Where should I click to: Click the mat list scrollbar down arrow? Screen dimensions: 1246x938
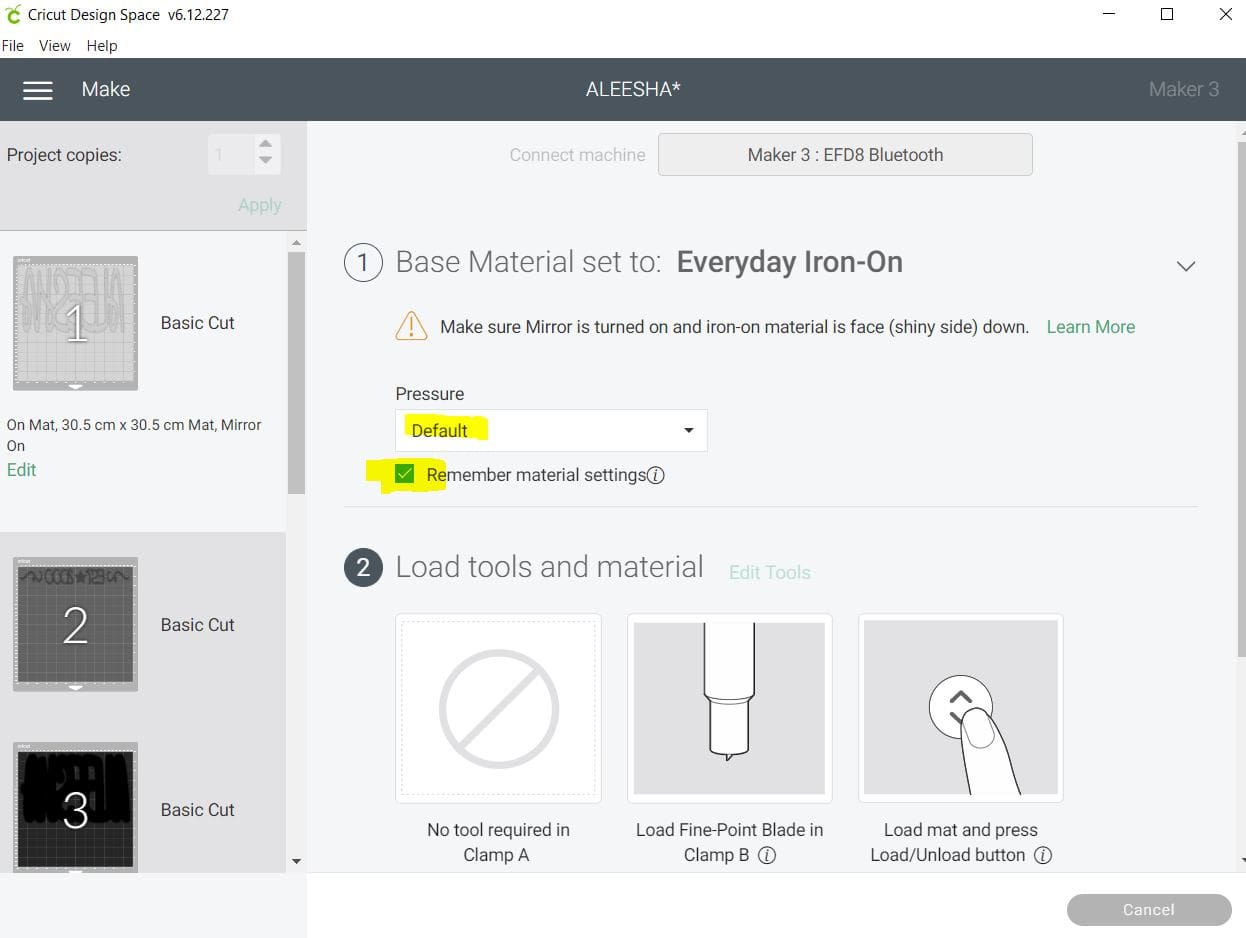click(296, 861)
